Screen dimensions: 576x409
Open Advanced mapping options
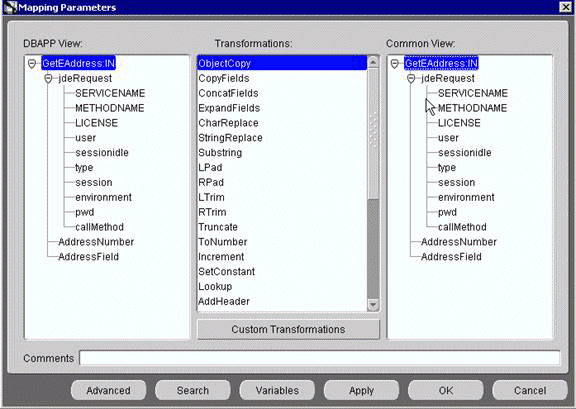[108, 390]
